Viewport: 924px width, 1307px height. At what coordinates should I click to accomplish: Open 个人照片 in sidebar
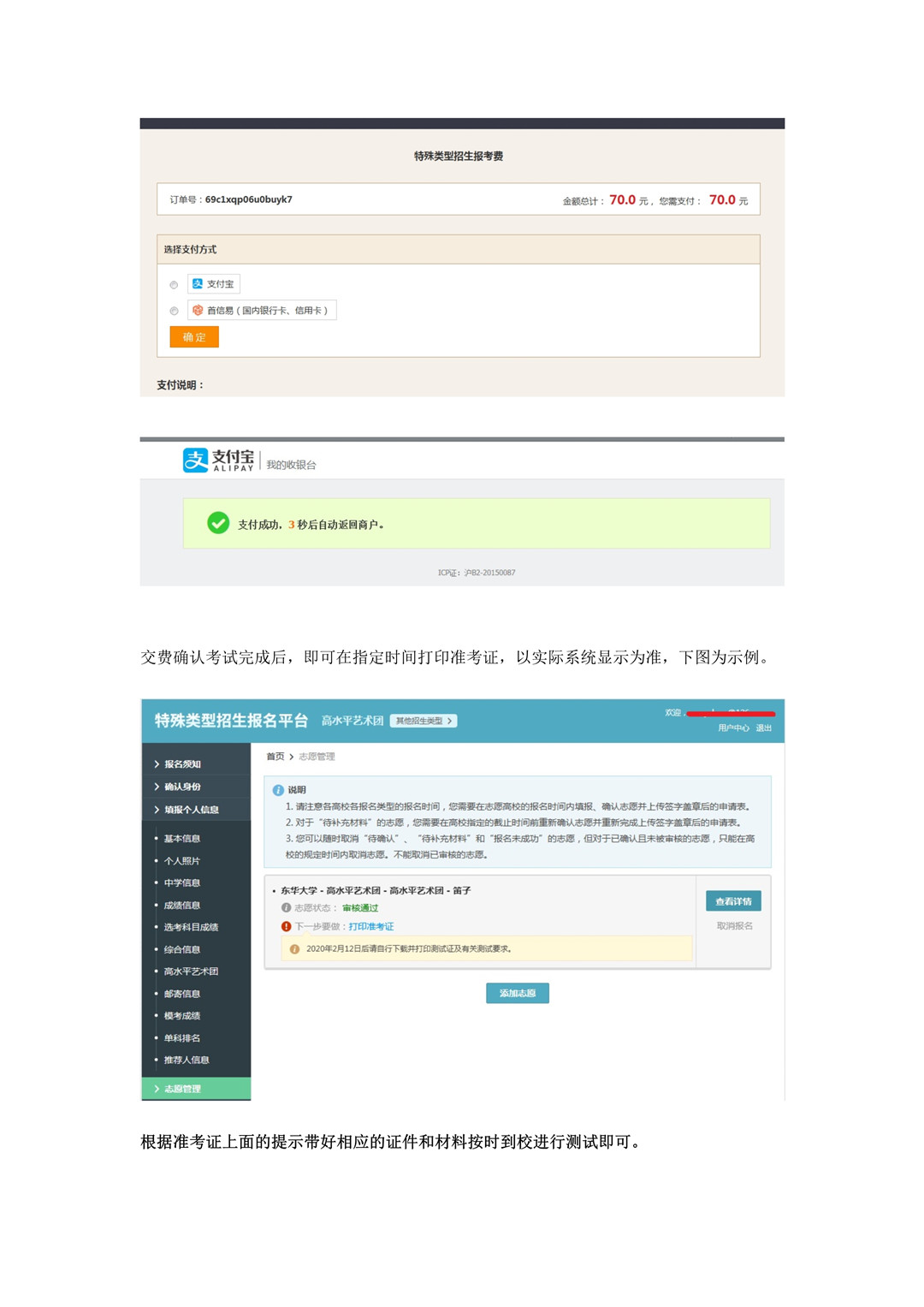[182, 861]
